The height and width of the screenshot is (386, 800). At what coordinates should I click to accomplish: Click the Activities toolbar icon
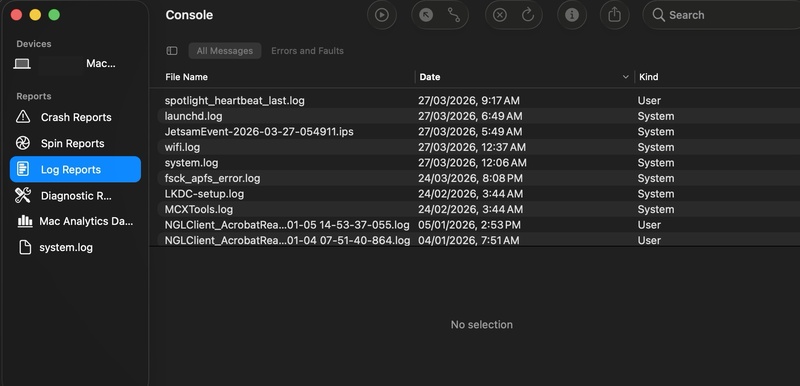click(454, 15)
